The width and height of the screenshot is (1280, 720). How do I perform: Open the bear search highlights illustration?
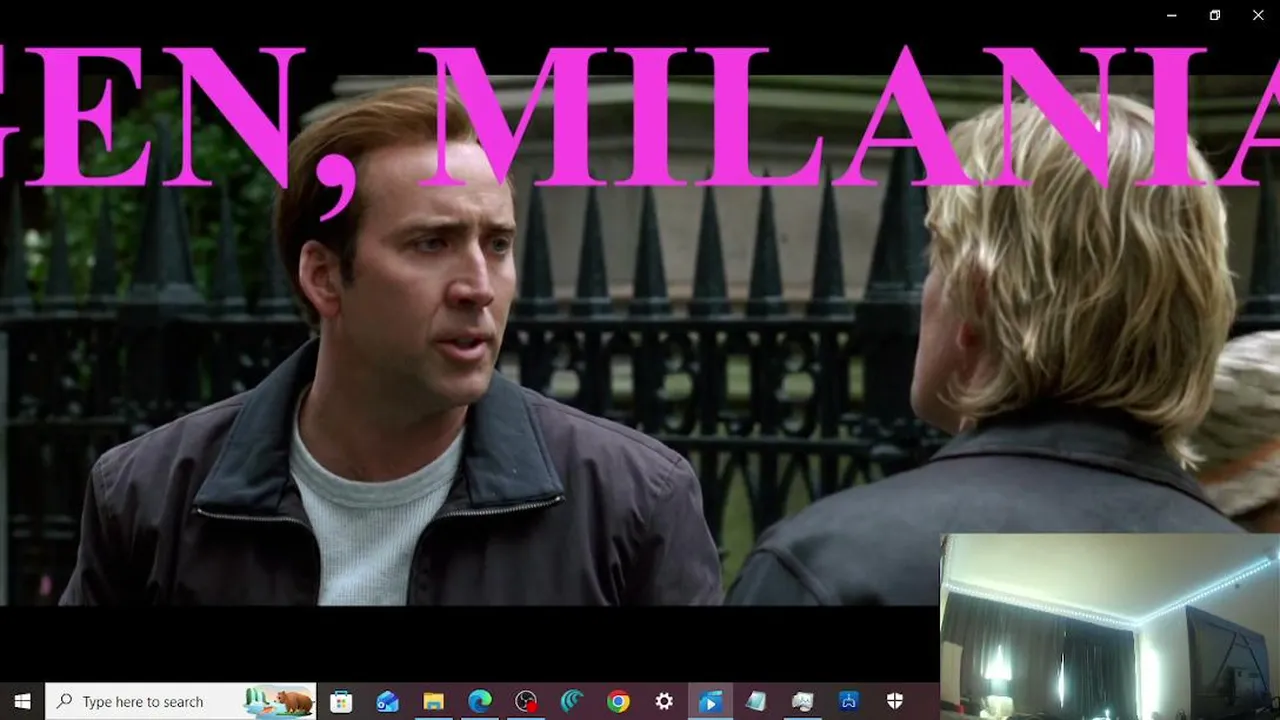pyautogui.click(x=279, y=702)
